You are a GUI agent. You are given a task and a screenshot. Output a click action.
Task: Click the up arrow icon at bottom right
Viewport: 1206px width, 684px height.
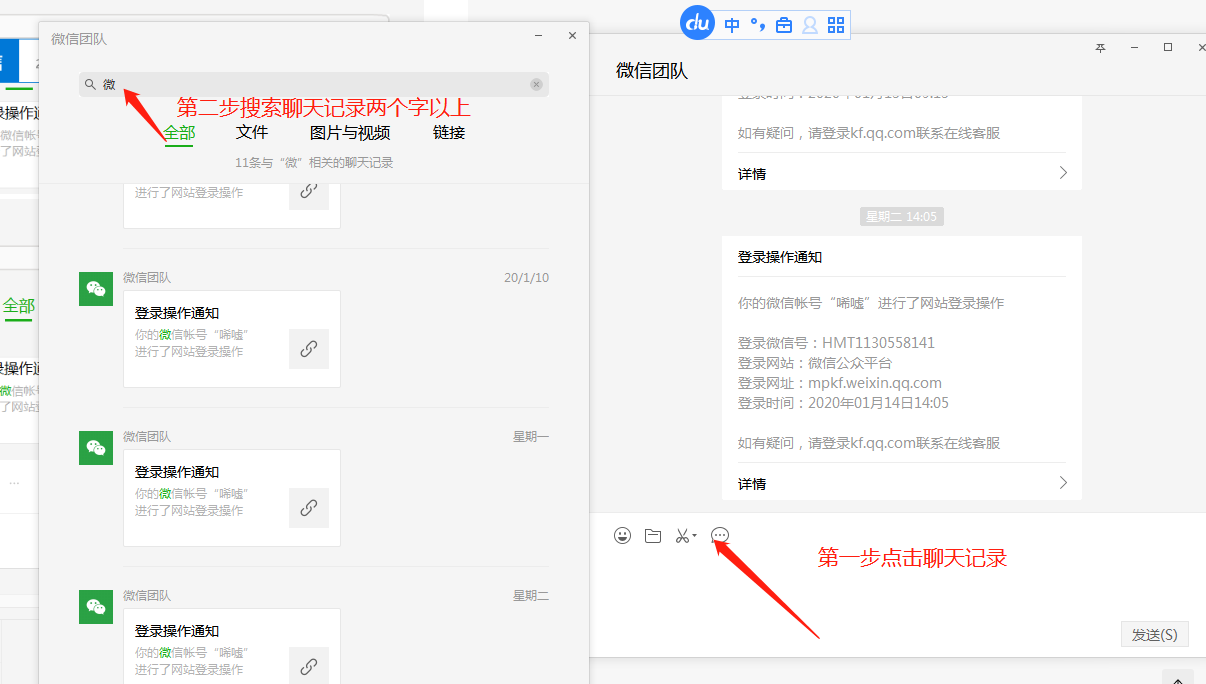pos(1179,678)
